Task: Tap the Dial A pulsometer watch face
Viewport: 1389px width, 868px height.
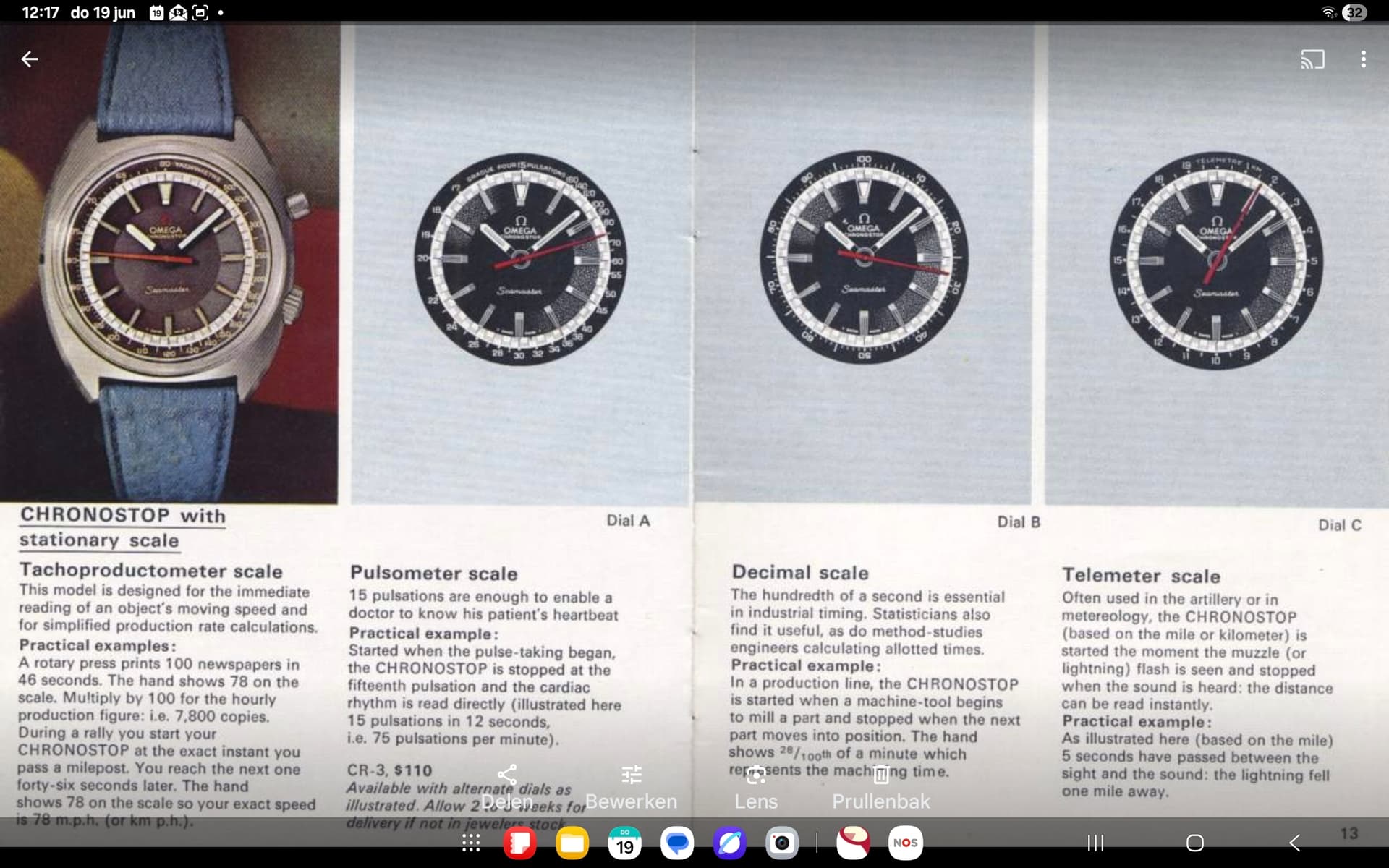Action: [520, 259]
